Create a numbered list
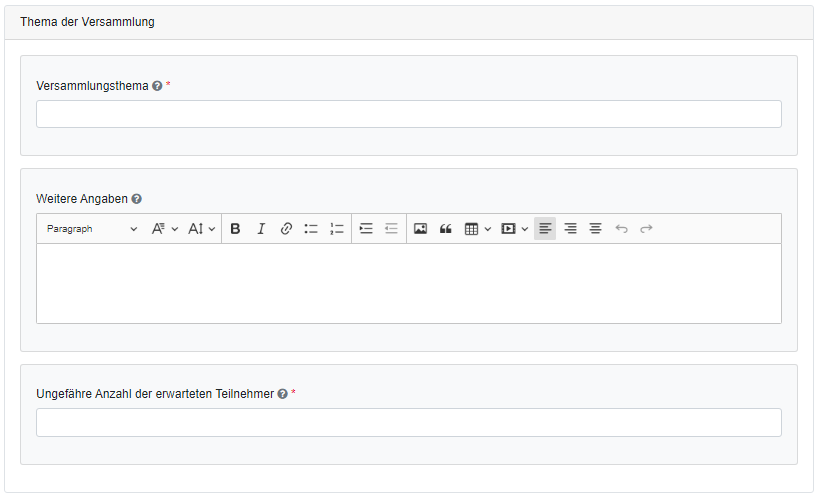 click(337, 229)
